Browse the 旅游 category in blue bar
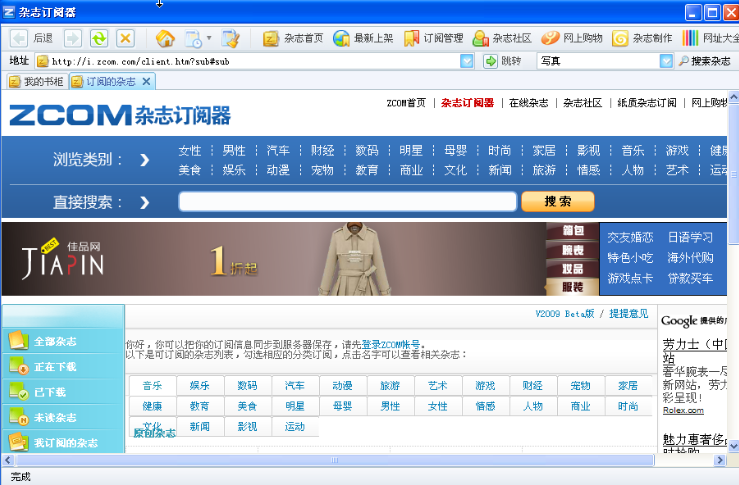 coord(544,170)
